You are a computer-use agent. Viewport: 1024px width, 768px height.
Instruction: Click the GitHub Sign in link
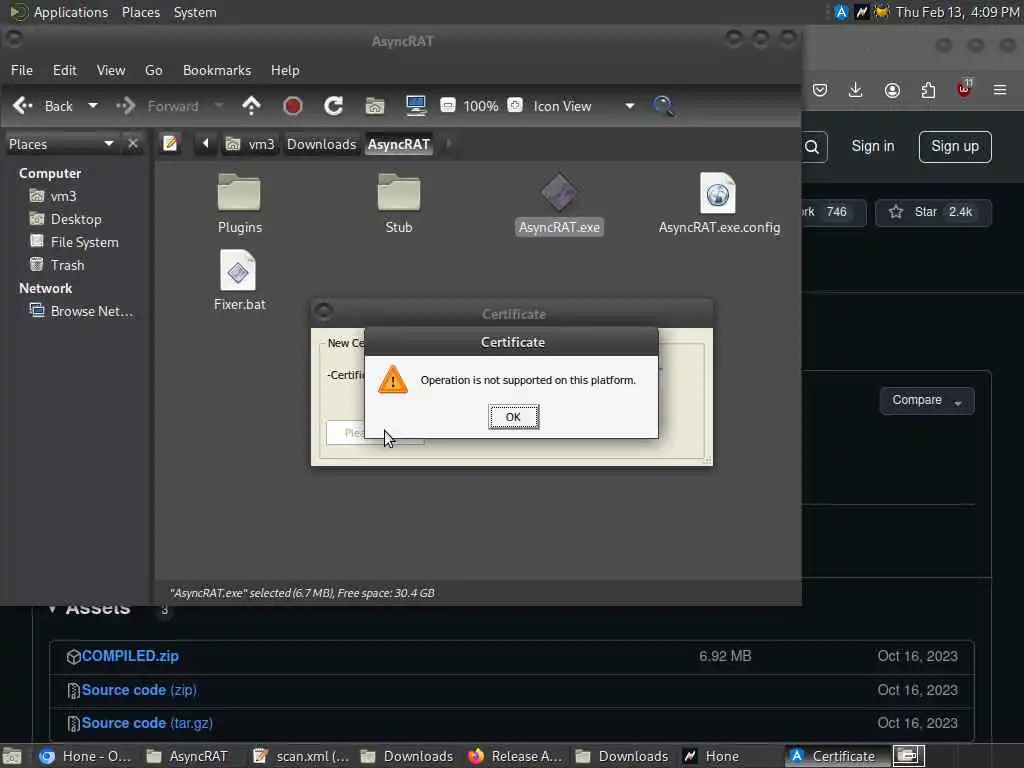coord(872,146)
